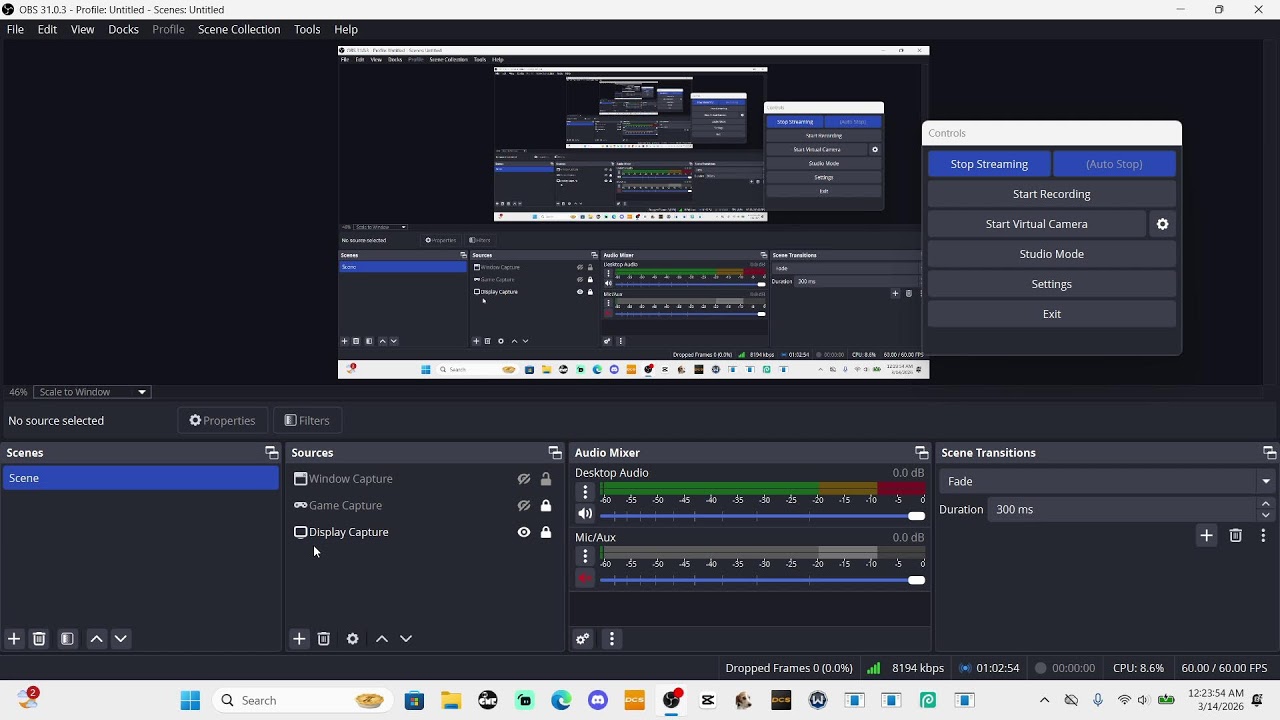
Task: Show Window Capture source visibility
Action: pos(524,479)
